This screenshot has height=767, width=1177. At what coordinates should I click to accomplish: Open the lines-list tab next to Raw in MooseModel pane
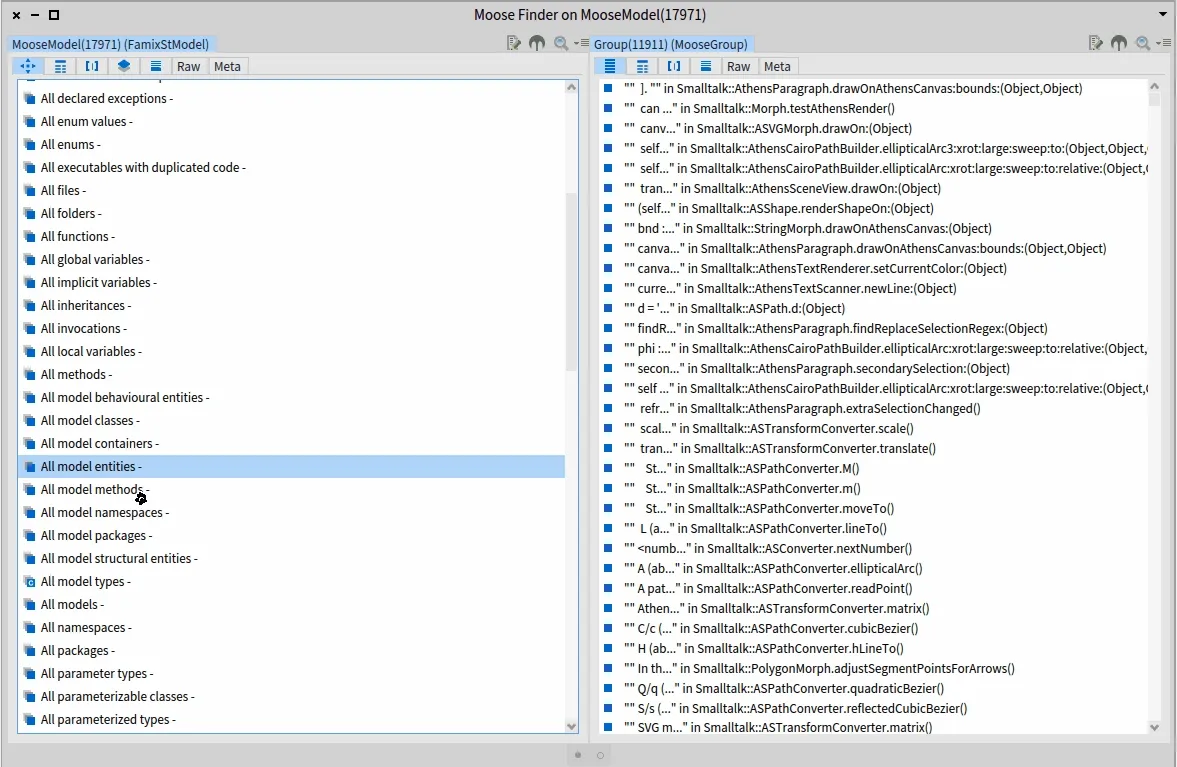155,66
